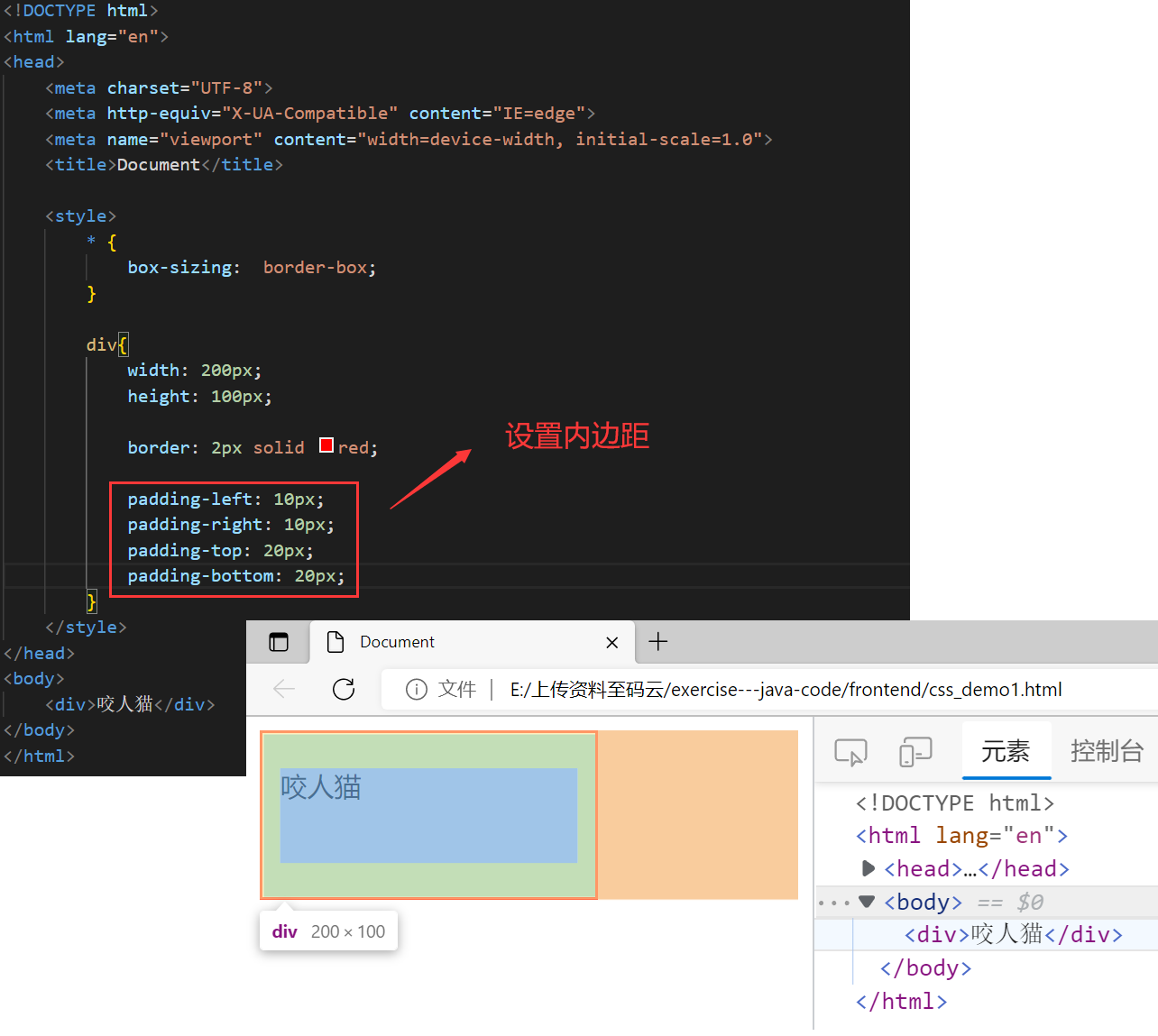Expand the head node in DevTools
1158x1036 pixels.
click(x=868, y=869)
